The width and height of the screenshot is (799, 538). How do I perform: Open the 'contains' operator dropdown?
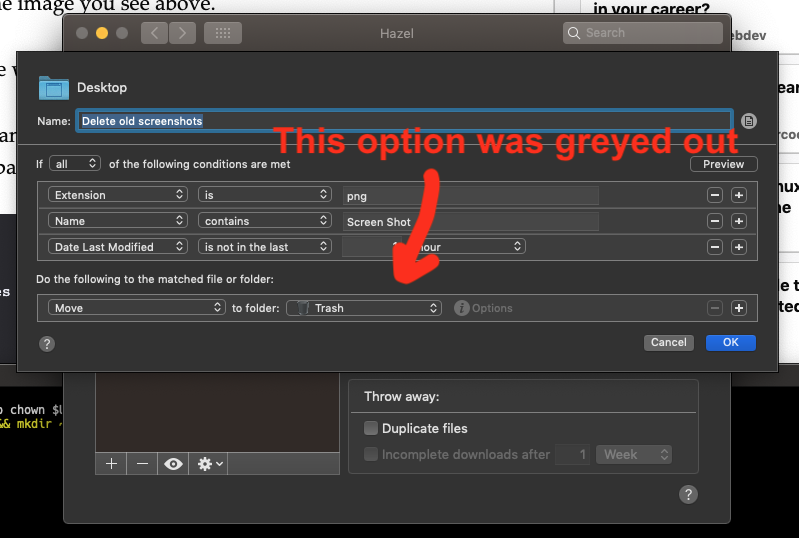click(265, 221)
